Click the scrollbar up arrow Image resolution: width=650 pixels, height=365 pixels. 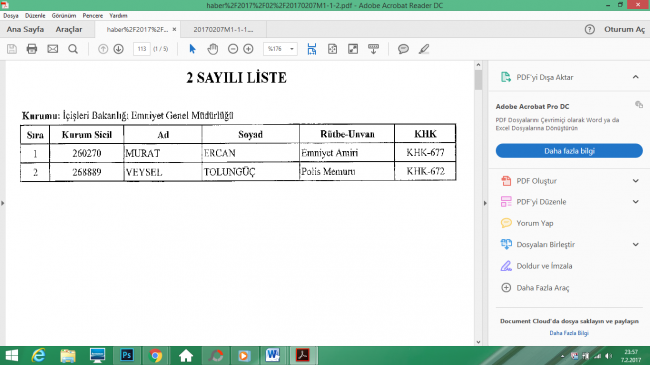click(x=478, y=65)
